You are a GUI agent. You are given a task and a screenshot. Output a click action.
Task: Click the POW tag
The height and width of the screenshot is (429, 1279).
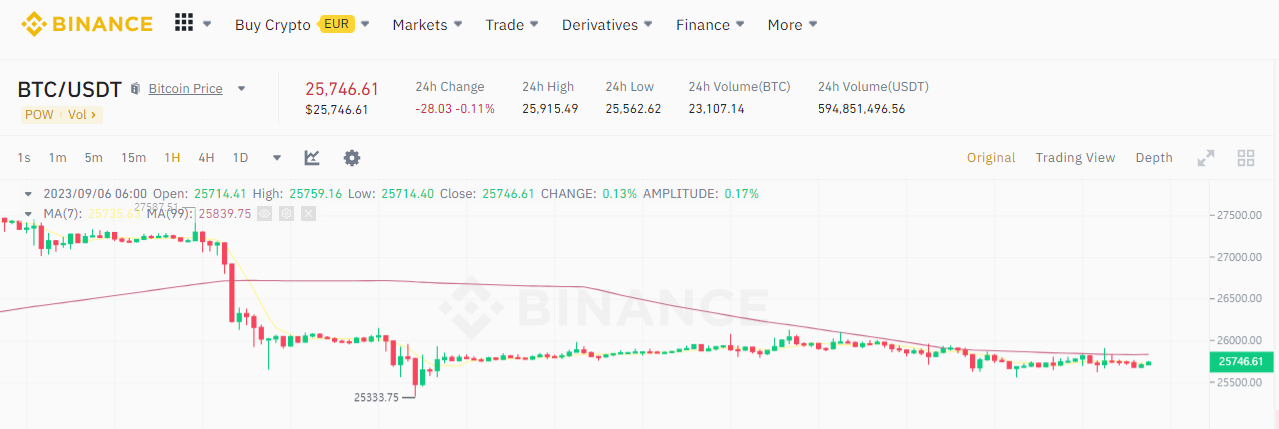[x=39, y=115]
